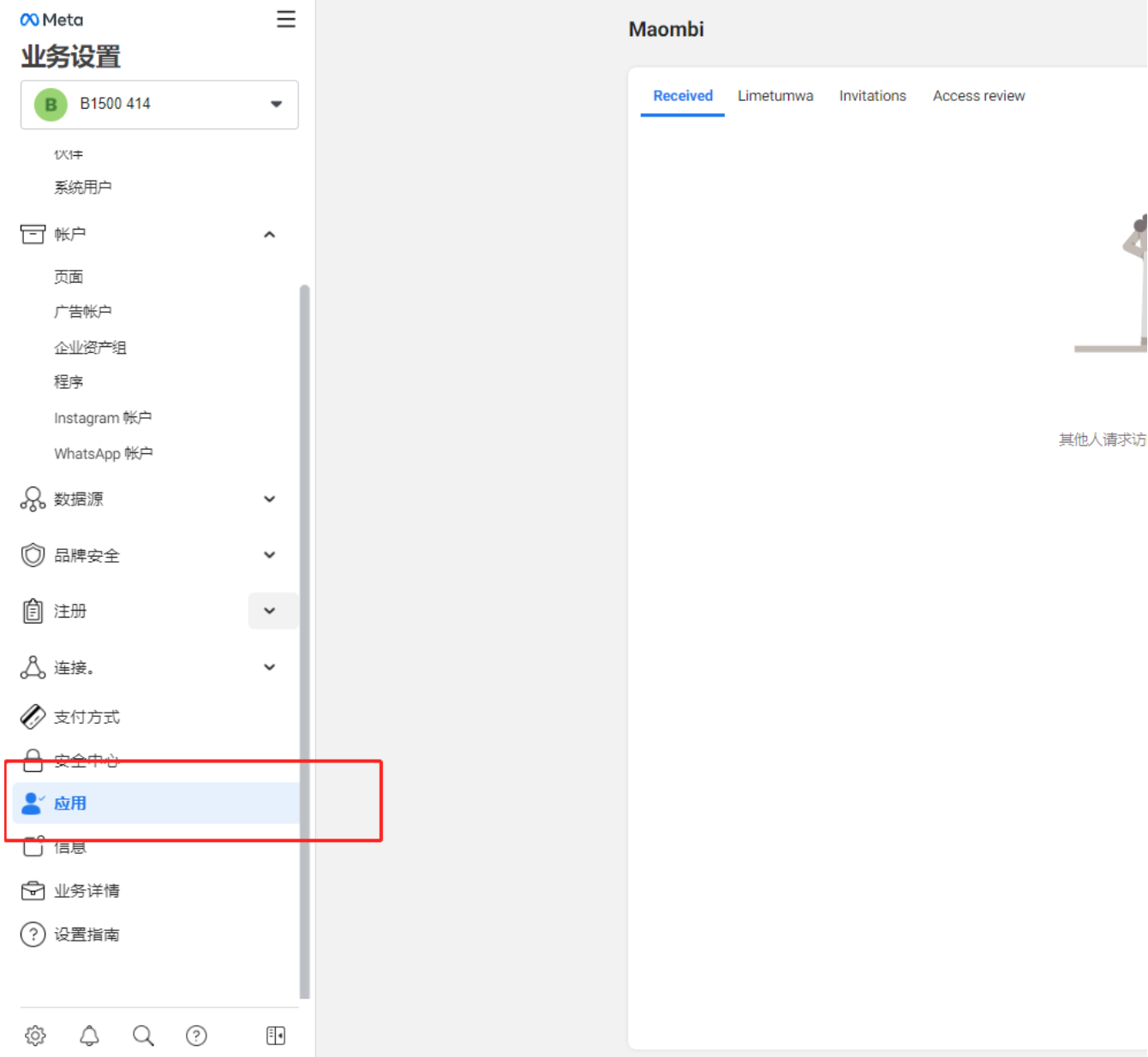Open the 广告帐户 link

tap(83, 312)
